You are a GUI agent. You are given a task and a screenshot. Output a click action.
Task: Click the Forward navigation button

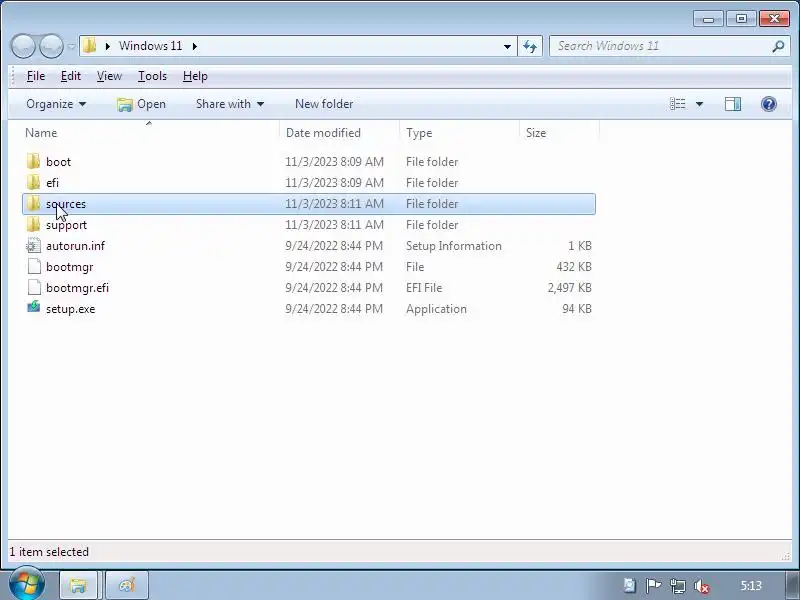click(51, 46)
